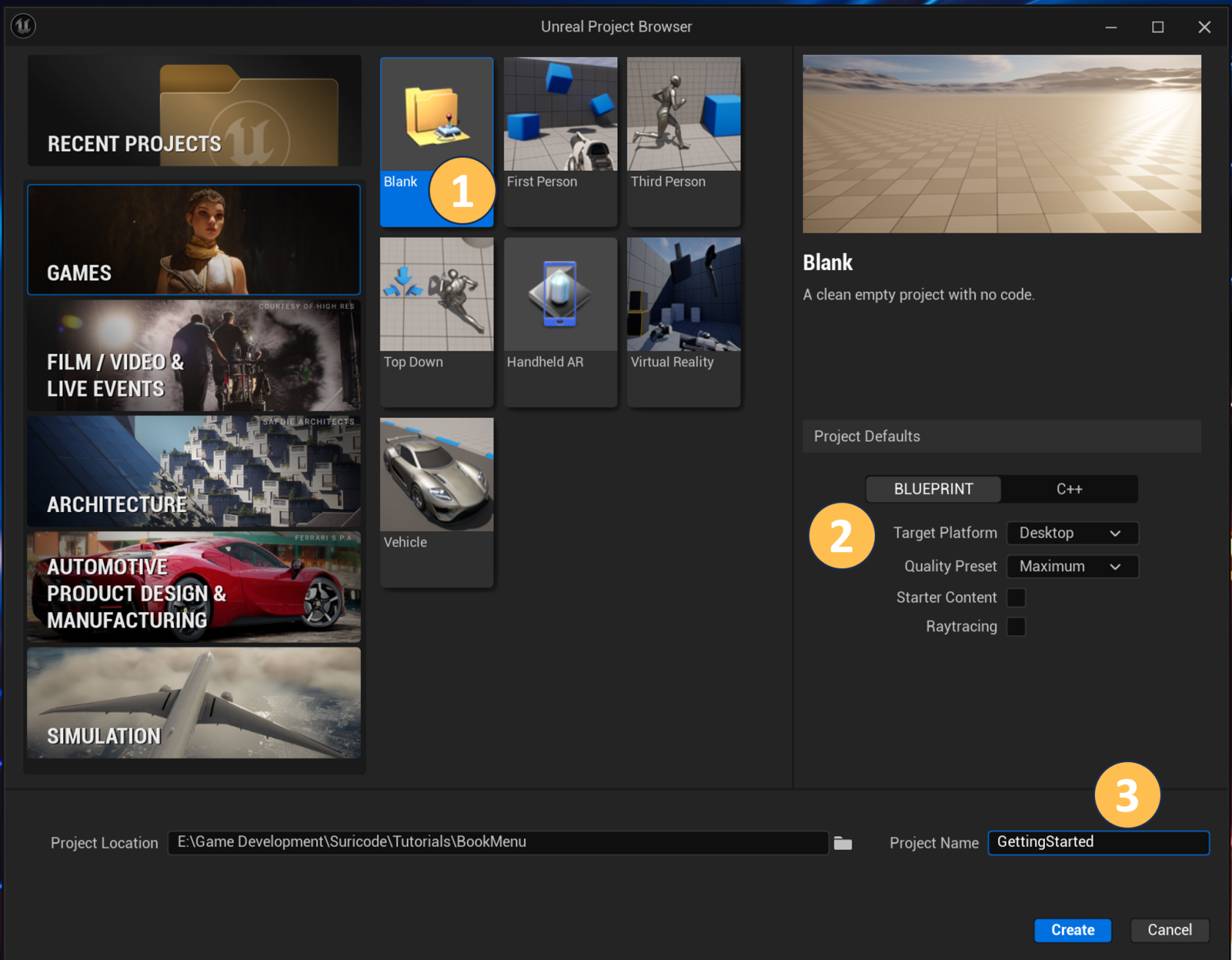This screenshot has height=960, width=1232.
Task: Click the Project Defaults header
Action: pyautogui.click(x=1002, y=436)
